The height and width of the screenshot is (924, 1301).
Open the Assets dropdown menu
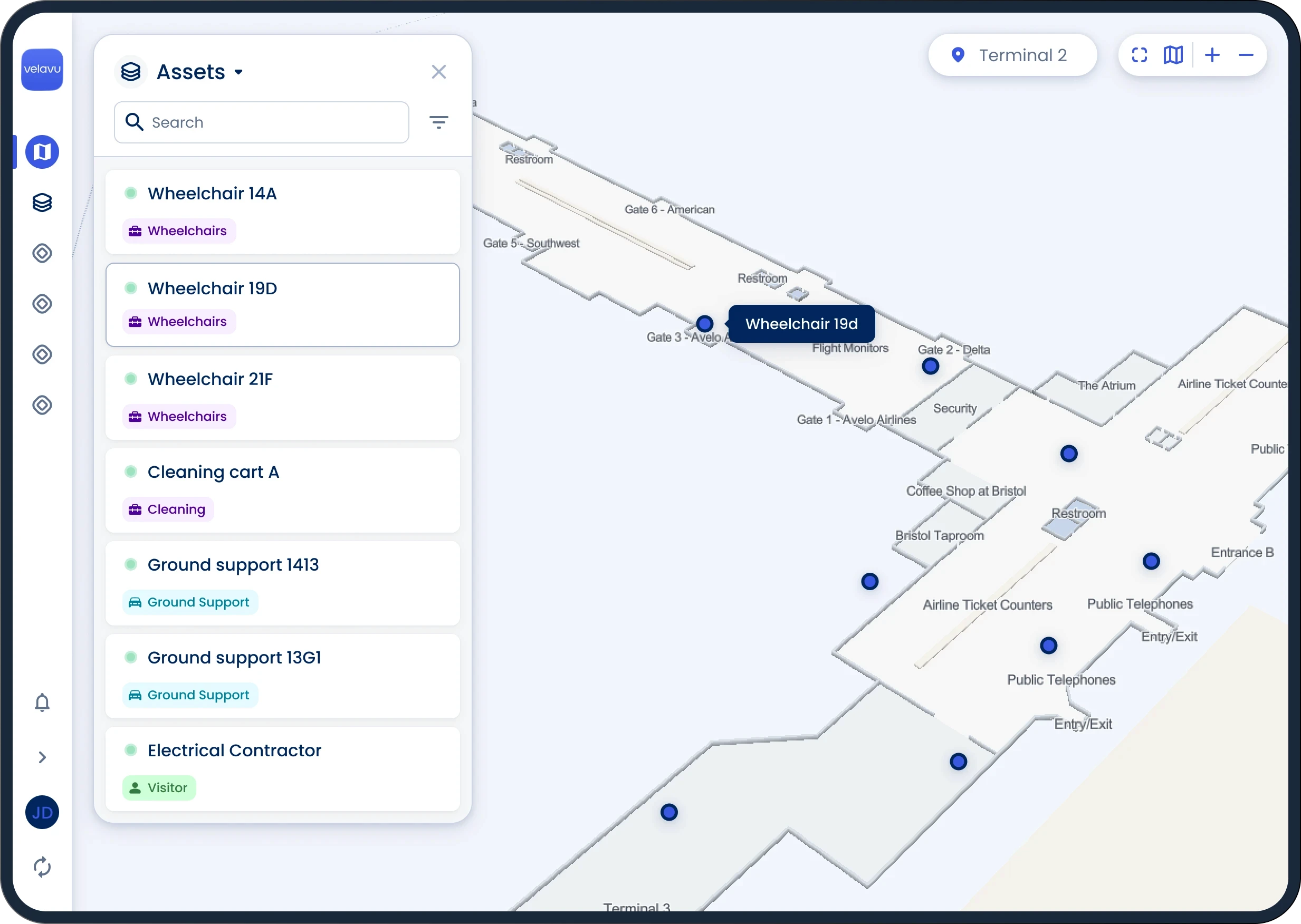point(200,72)
